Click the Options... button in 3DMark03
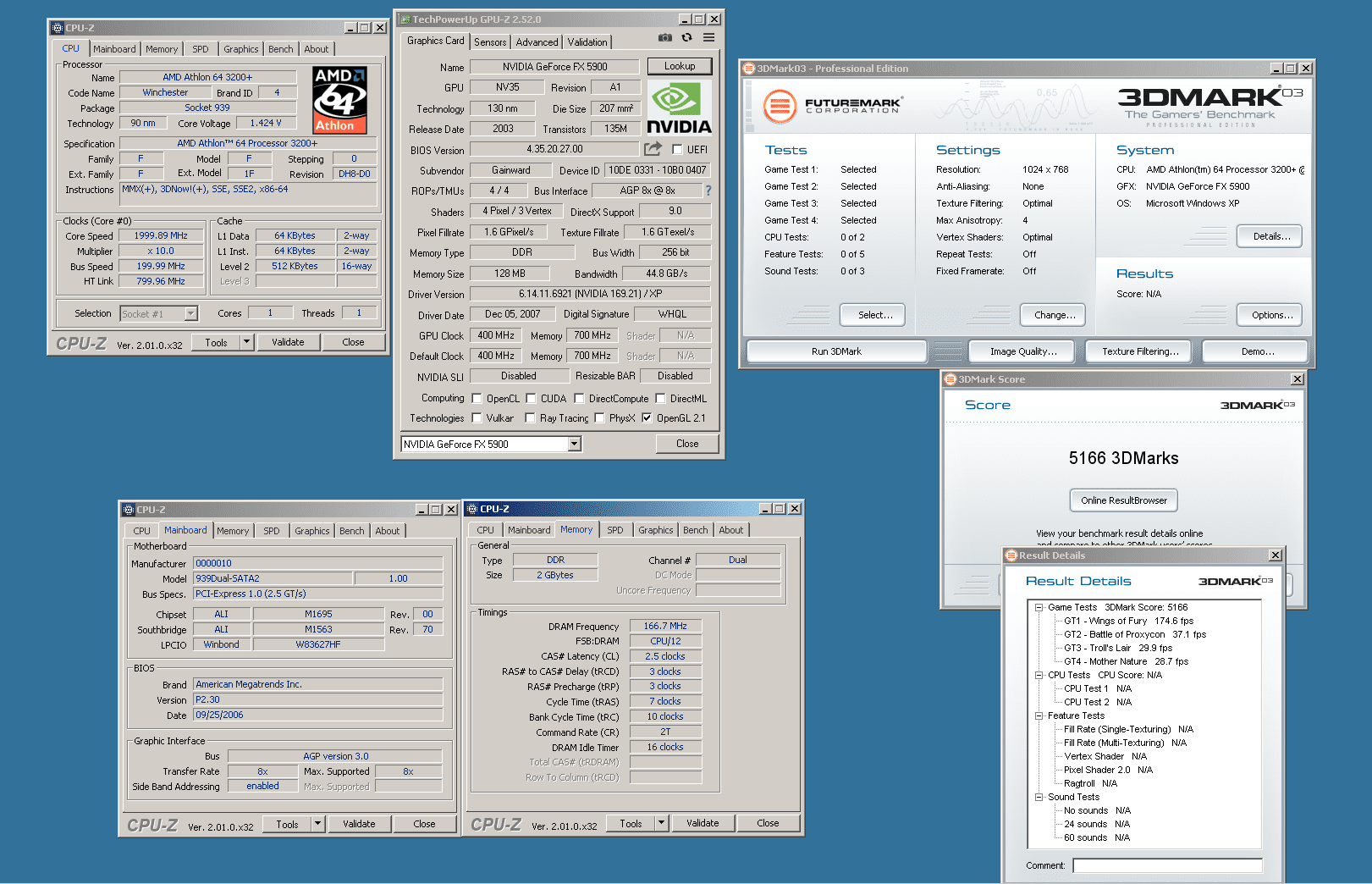Screen dimensions: 1372x884 (1270, 315)
